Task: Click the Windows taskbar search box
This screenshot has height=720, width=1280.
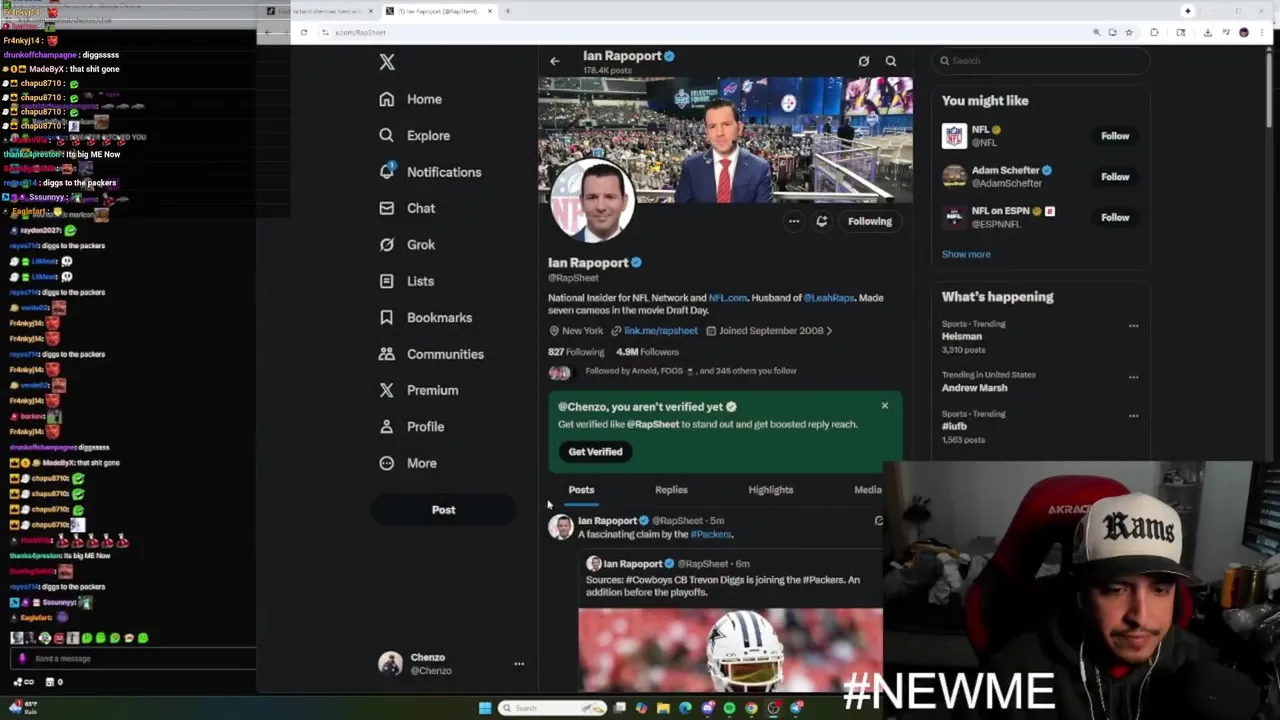Action: click(x=553, y=708)
